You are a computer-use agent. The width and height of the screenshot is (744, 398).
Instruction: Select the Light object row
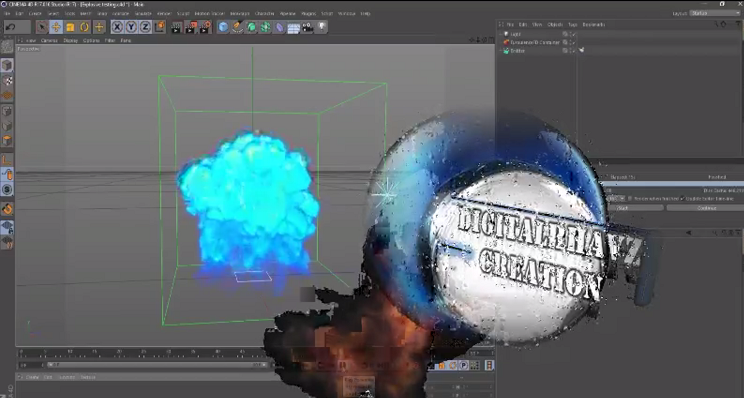(x=515, y=34)
